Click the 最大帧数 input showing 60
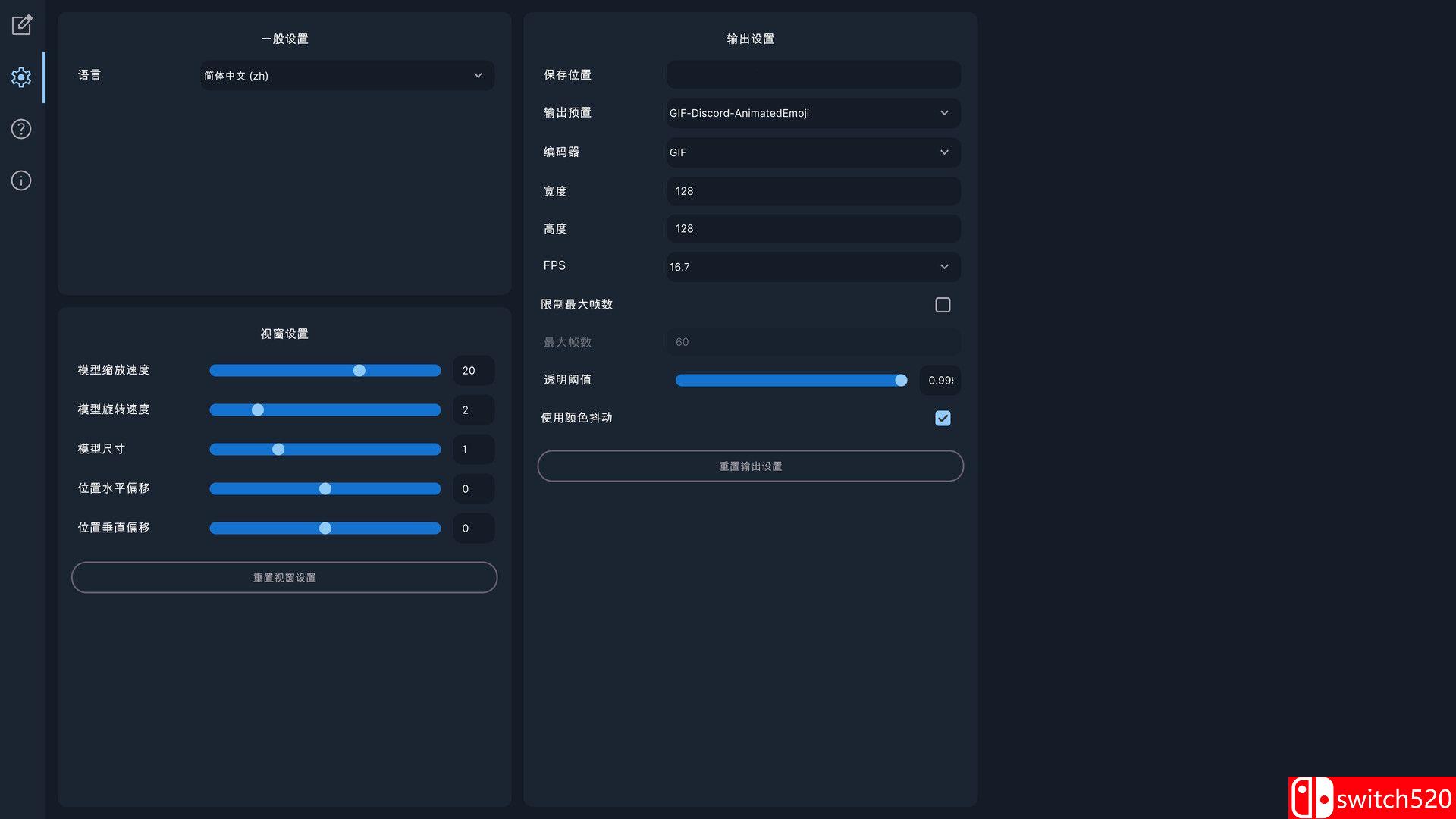The width and height of the screenshot is (1456, 819). pyautogui.click(x=812, y=342)
